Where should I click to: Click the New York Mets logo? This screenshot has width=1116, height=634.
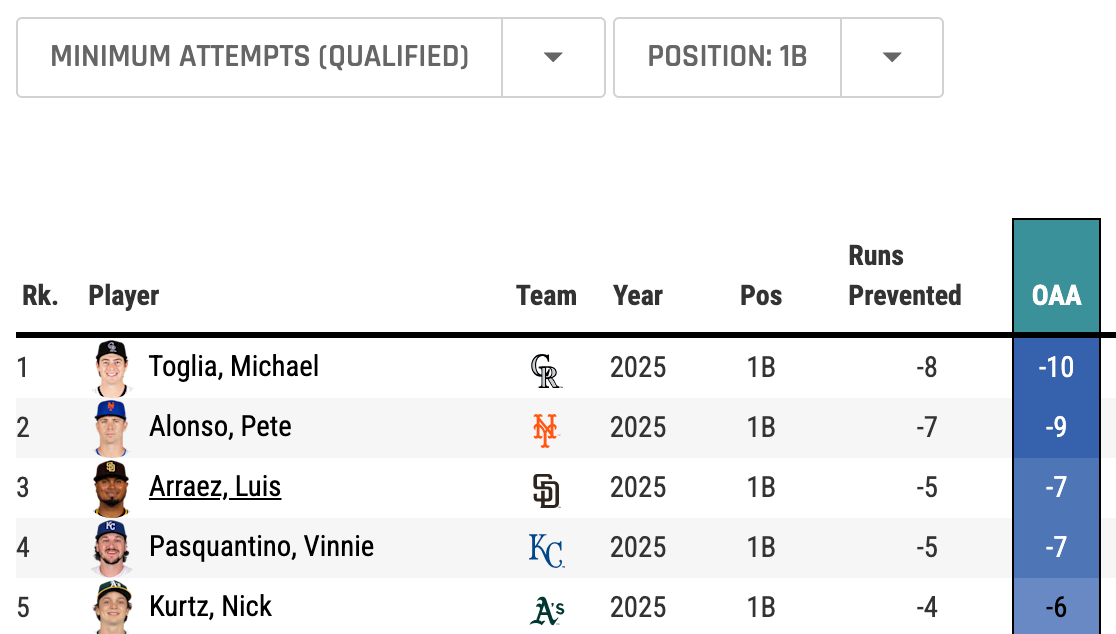545,429
